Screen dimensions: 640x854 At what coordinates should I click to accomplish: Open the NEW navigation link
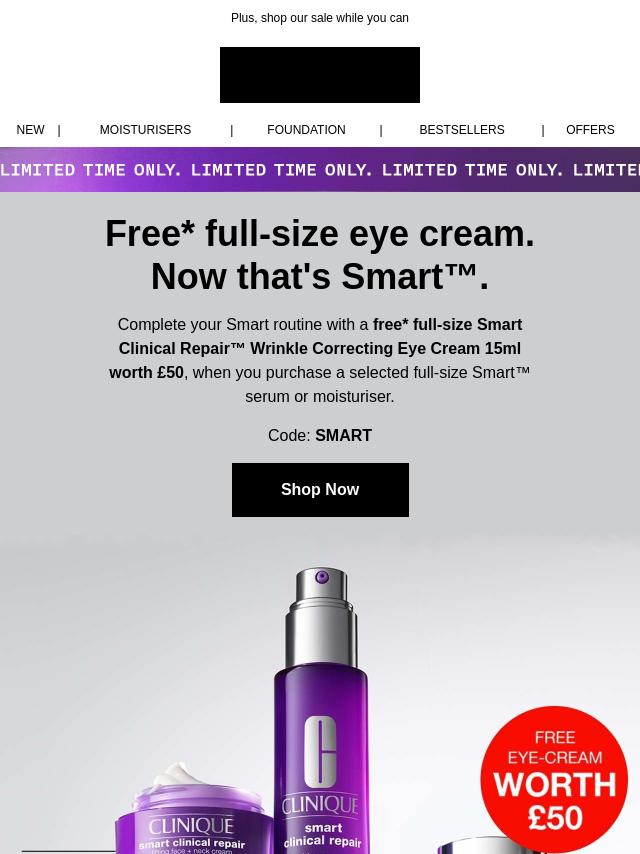31,130
